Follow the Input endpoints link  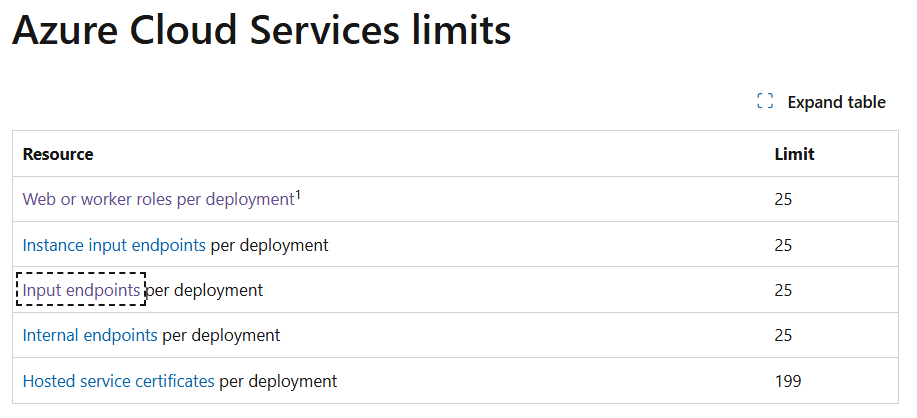point(81,290)
